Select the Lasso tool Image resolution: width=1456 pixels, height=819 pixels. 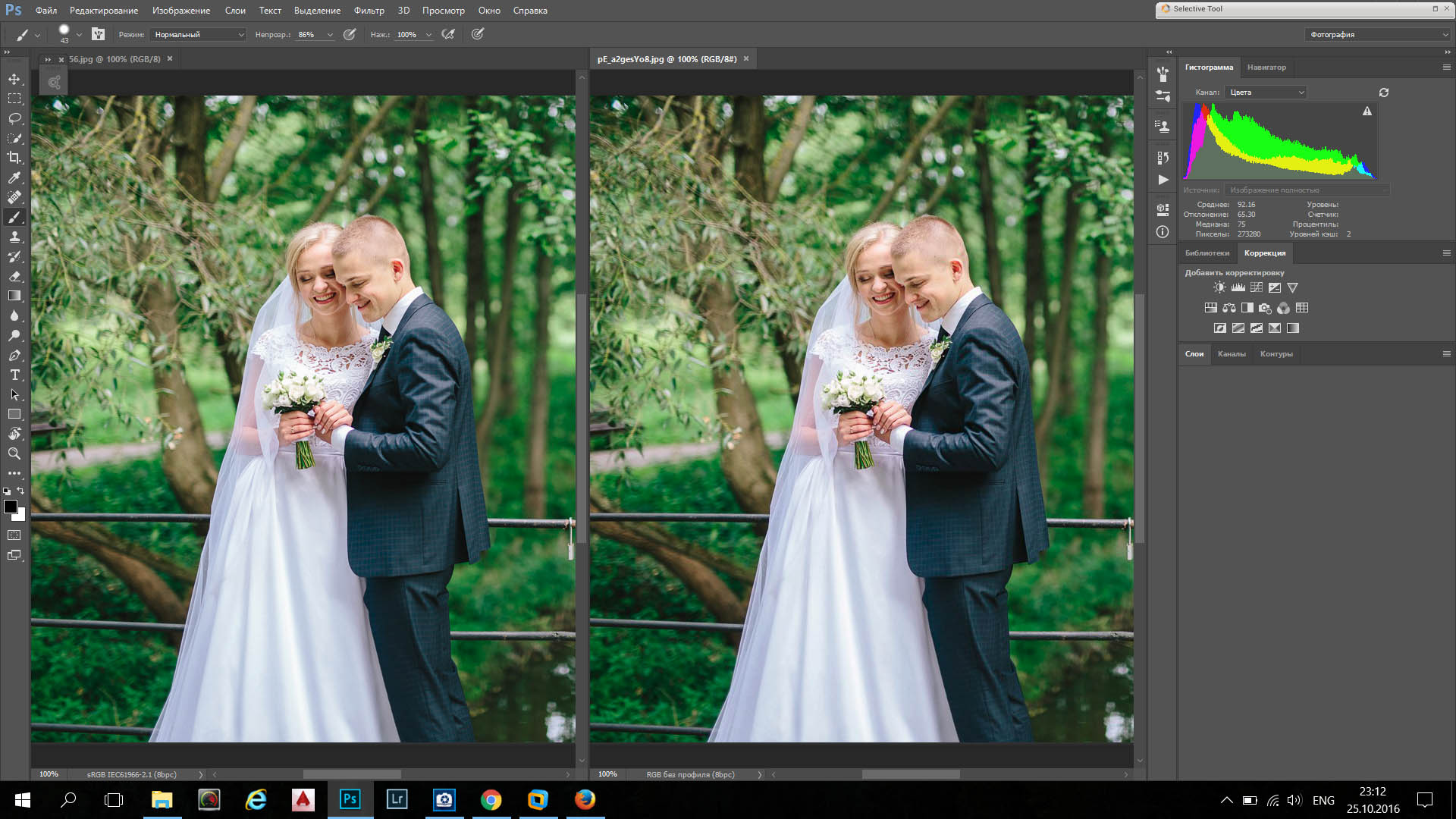tap(14, 118)
